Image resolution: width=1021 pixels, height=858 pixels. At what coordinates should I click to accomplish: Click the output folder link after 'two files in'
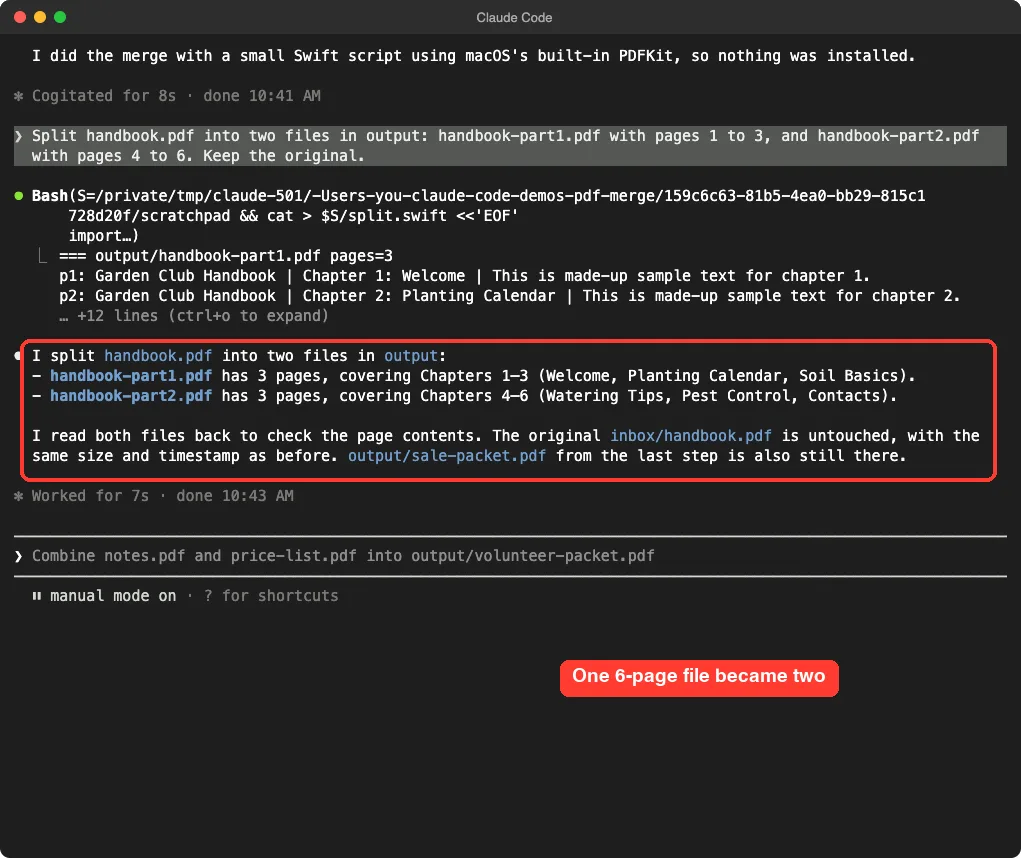point(411,355)
